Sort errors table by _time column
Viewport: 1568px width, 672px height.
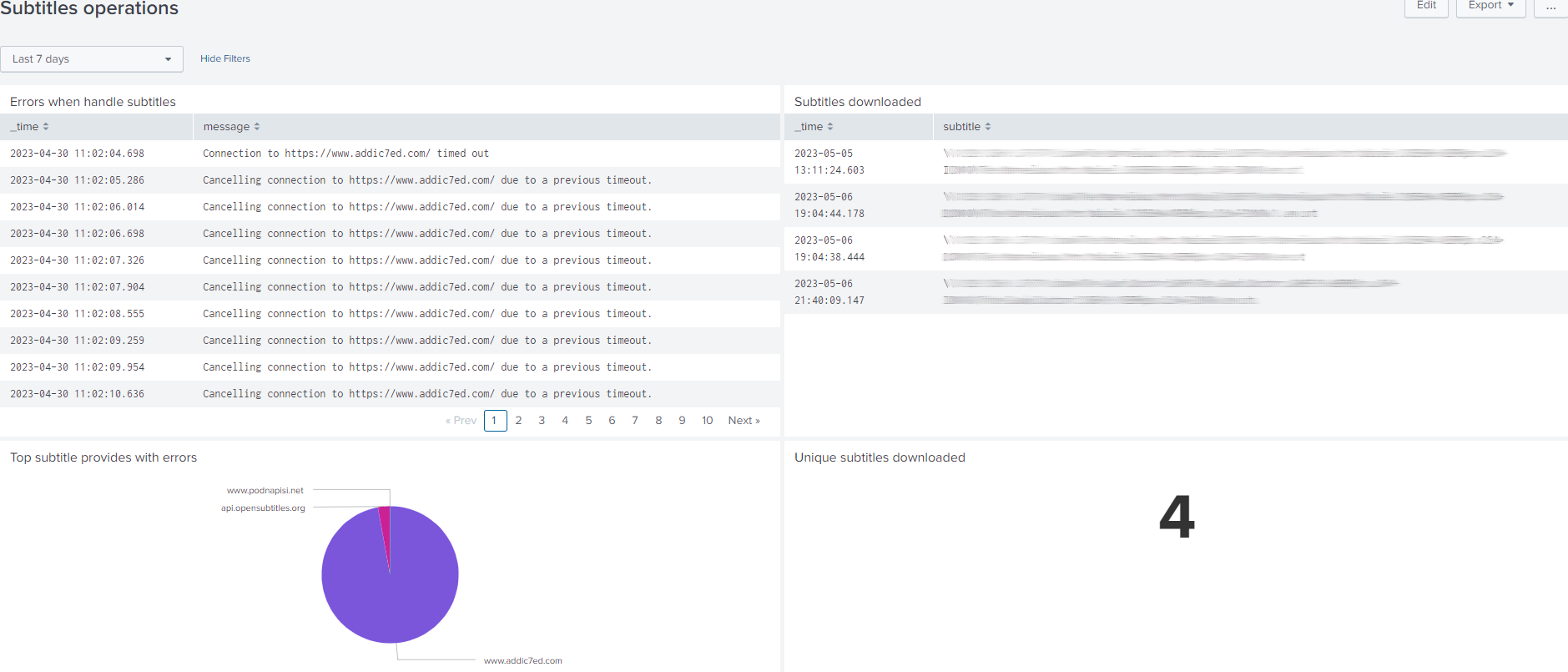click(x=29, y=127)
